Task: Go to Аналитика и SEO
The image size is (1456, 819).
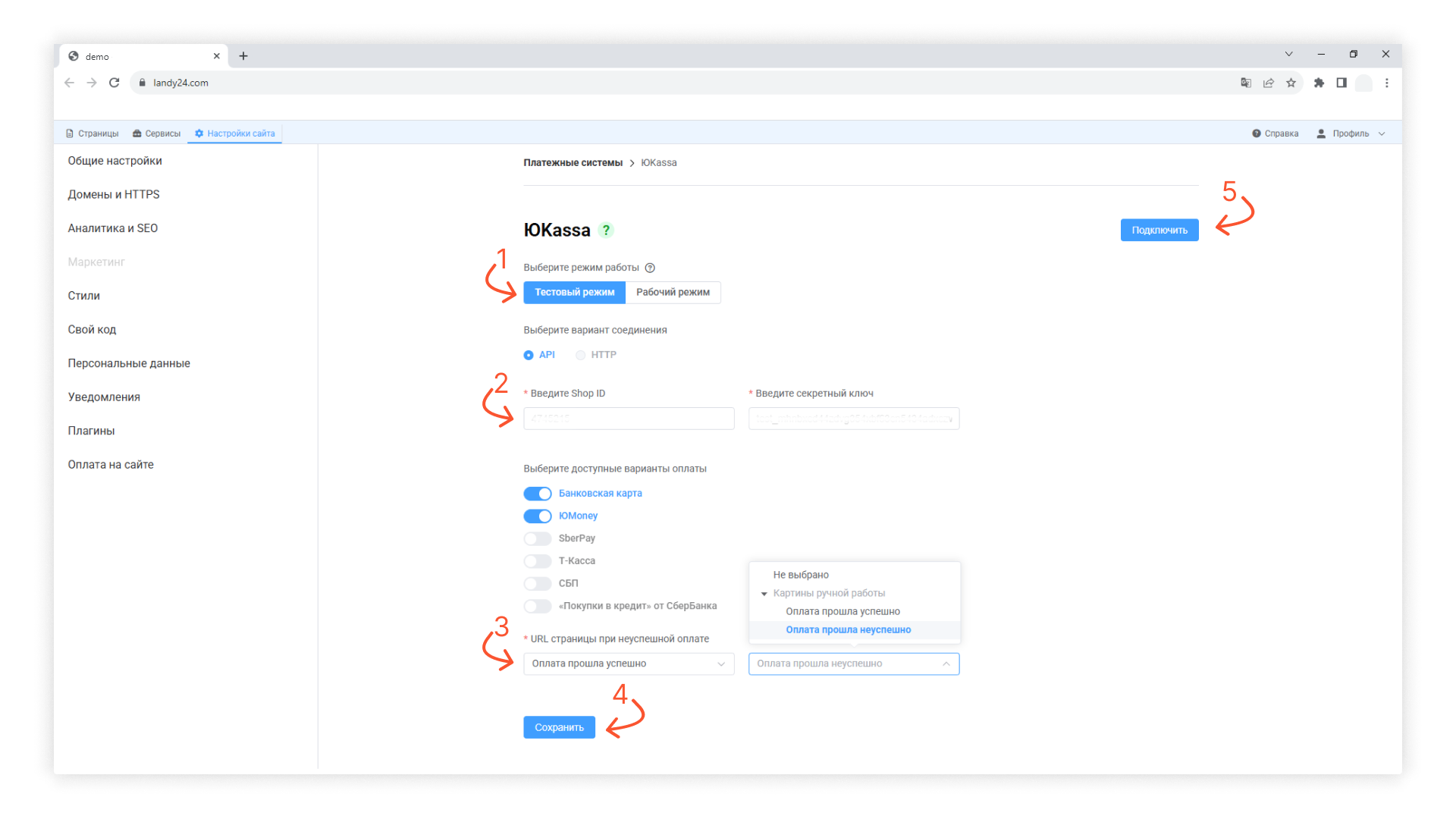Action: (x=113, y=228)
